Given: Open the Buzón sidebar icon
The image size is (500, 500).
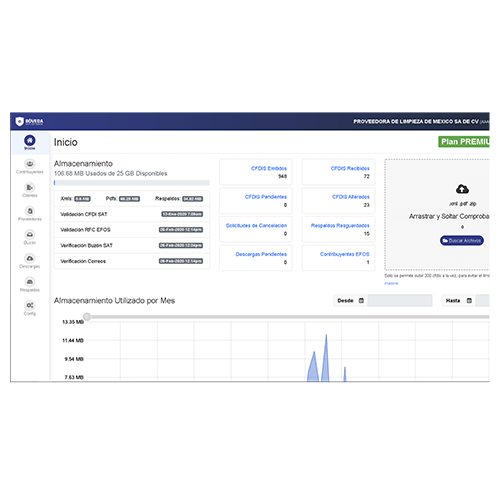Looking at the screenshot, I should pos(30,235).
